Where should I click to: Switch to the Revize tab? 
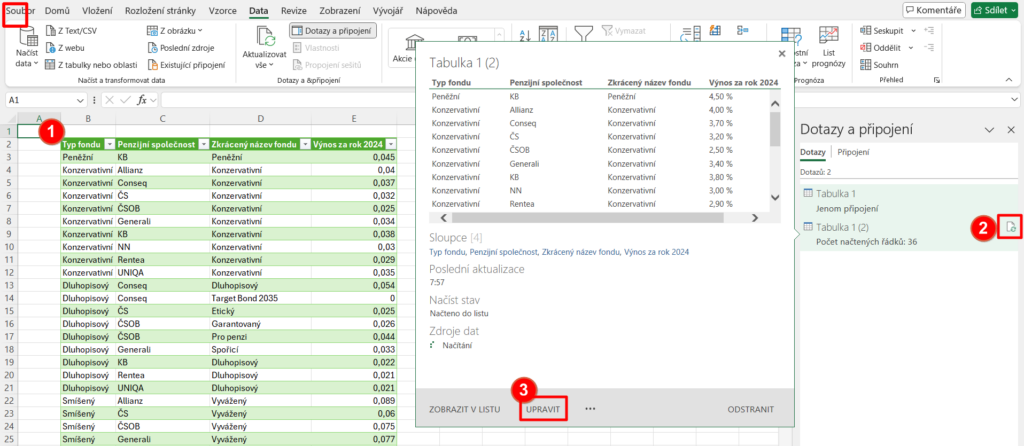pyautogui.click(x=294, y=11)
